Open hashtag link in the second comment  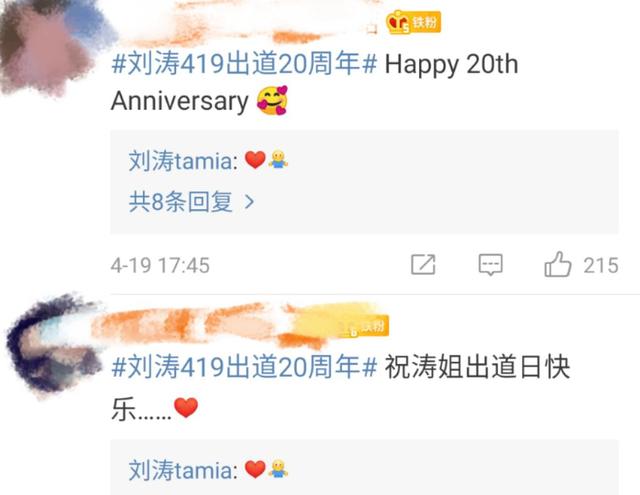click(x=244, y=366)
